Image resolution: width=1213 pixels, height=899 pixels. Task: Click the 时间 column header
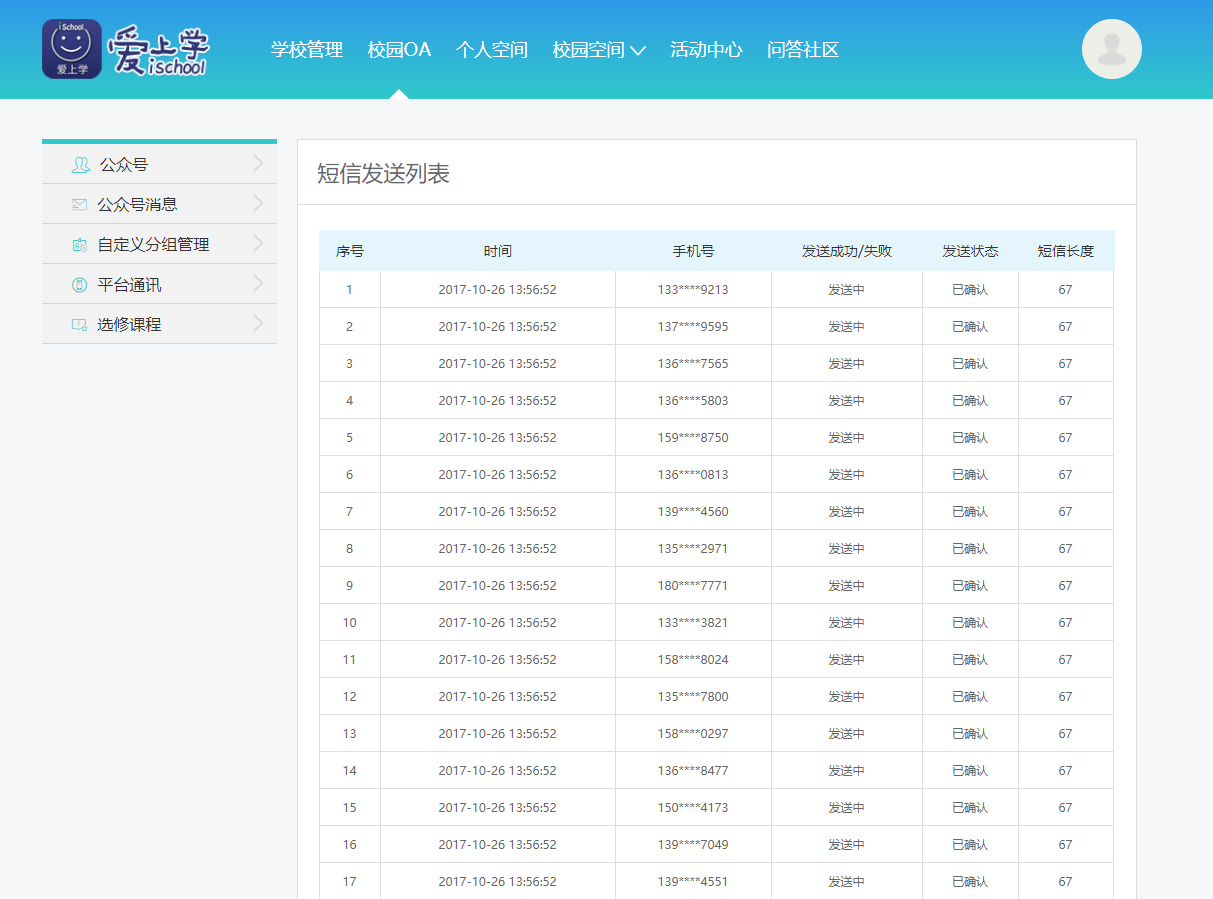497,252
